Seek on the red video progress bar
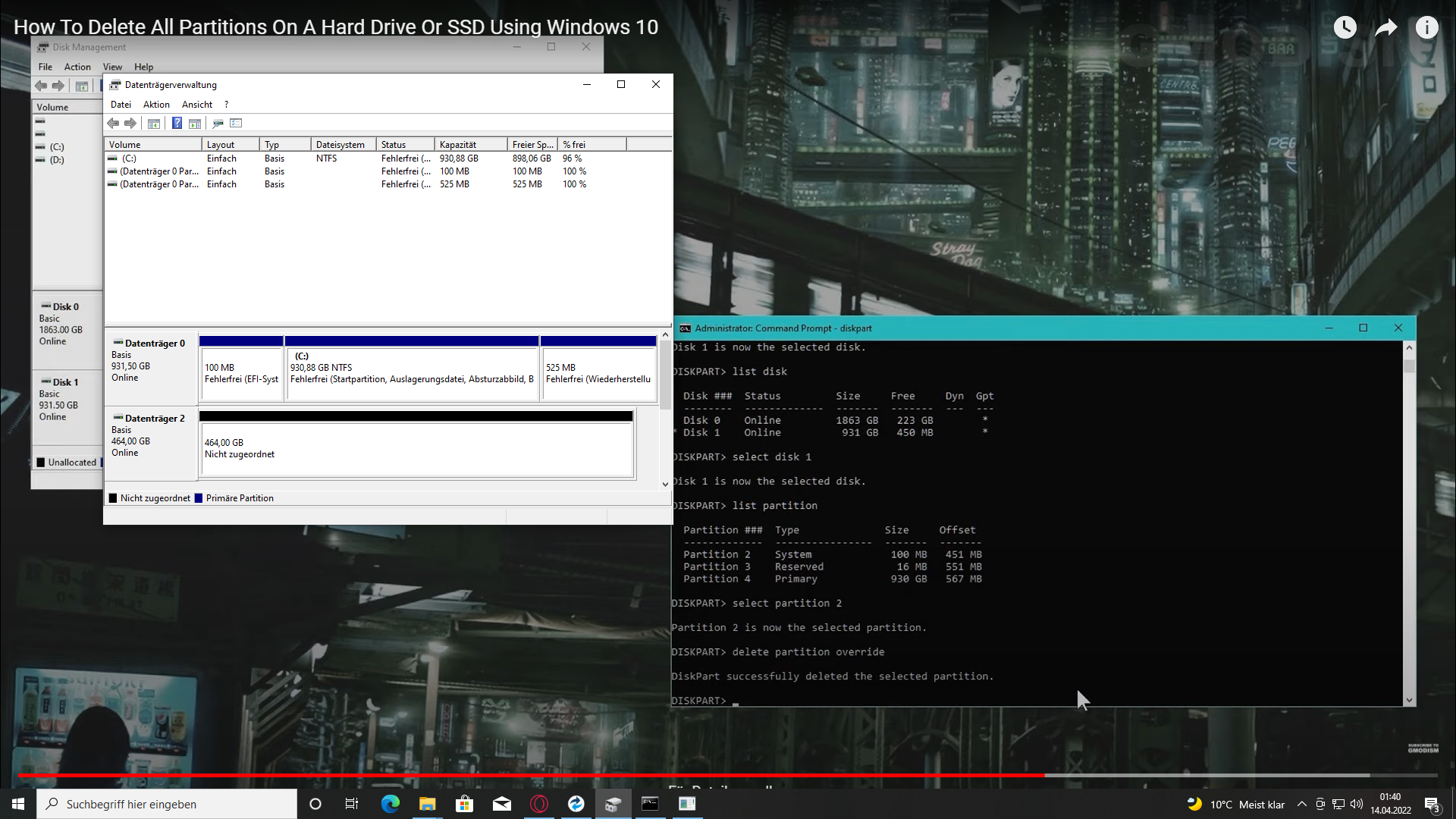The image size is (1456, 819). tap(531, 775)
